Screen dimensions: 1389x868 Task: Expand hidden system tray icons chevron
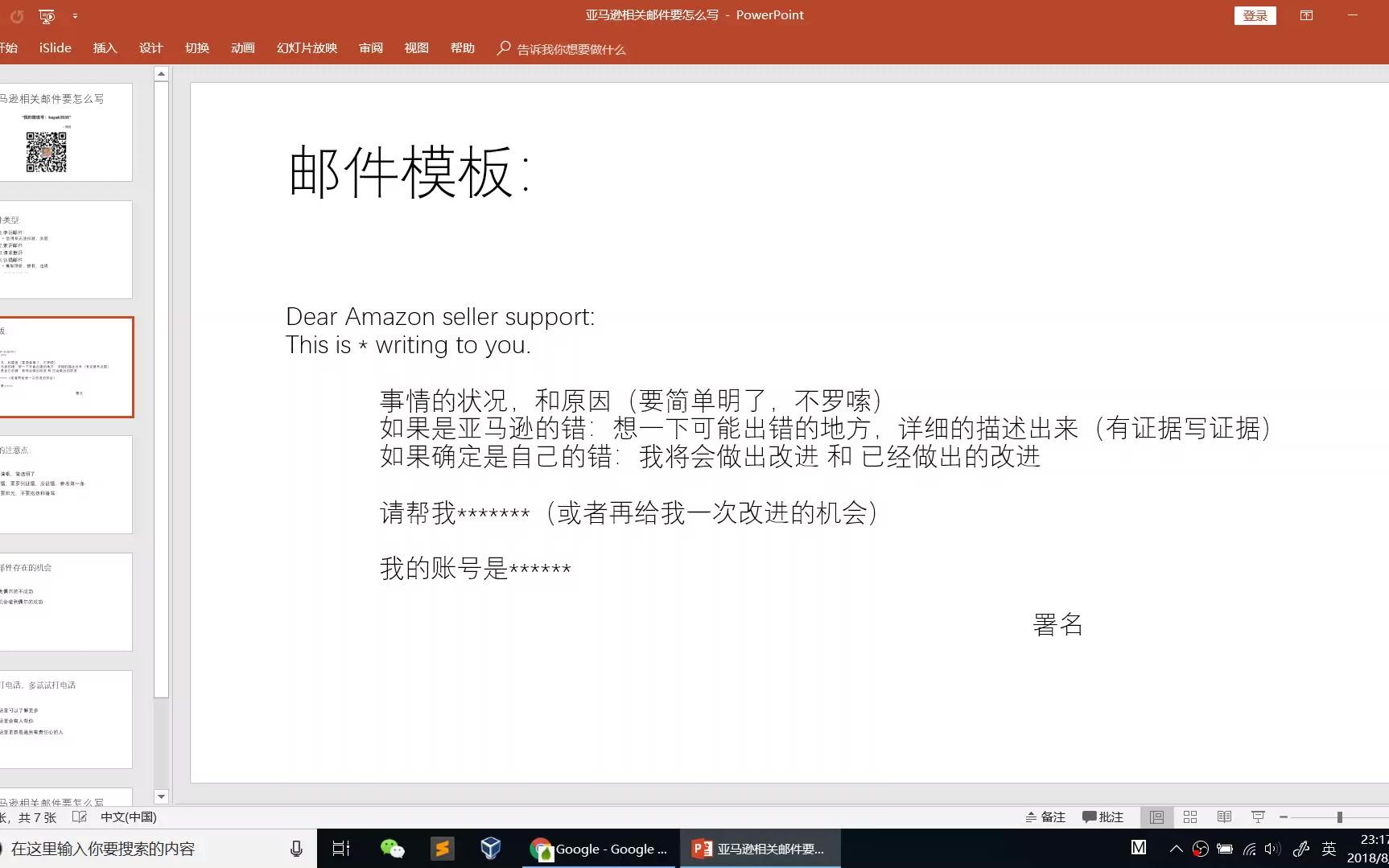pos(1176,849)
